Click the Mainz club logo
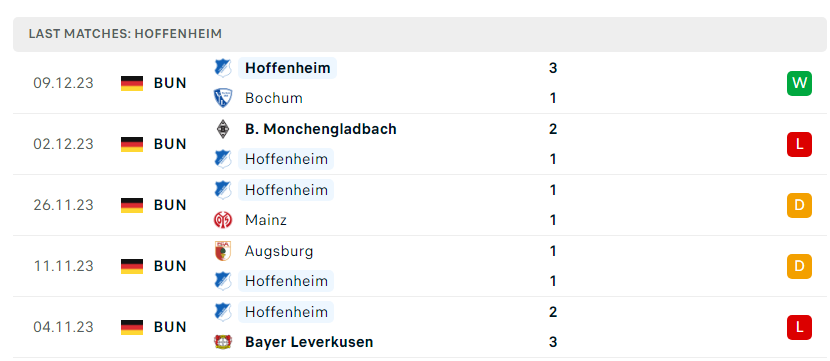This screenshot has width=830, height=361. 223,220
